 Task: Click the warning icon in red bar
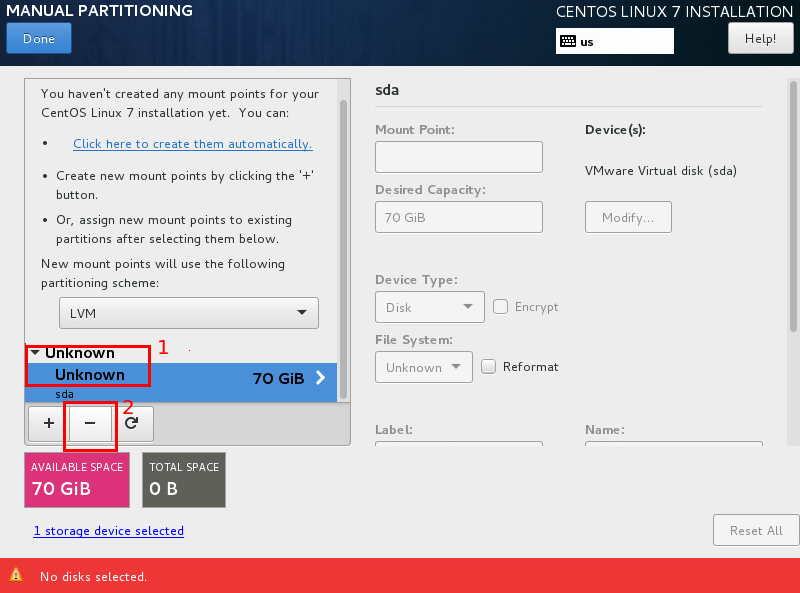16,576
